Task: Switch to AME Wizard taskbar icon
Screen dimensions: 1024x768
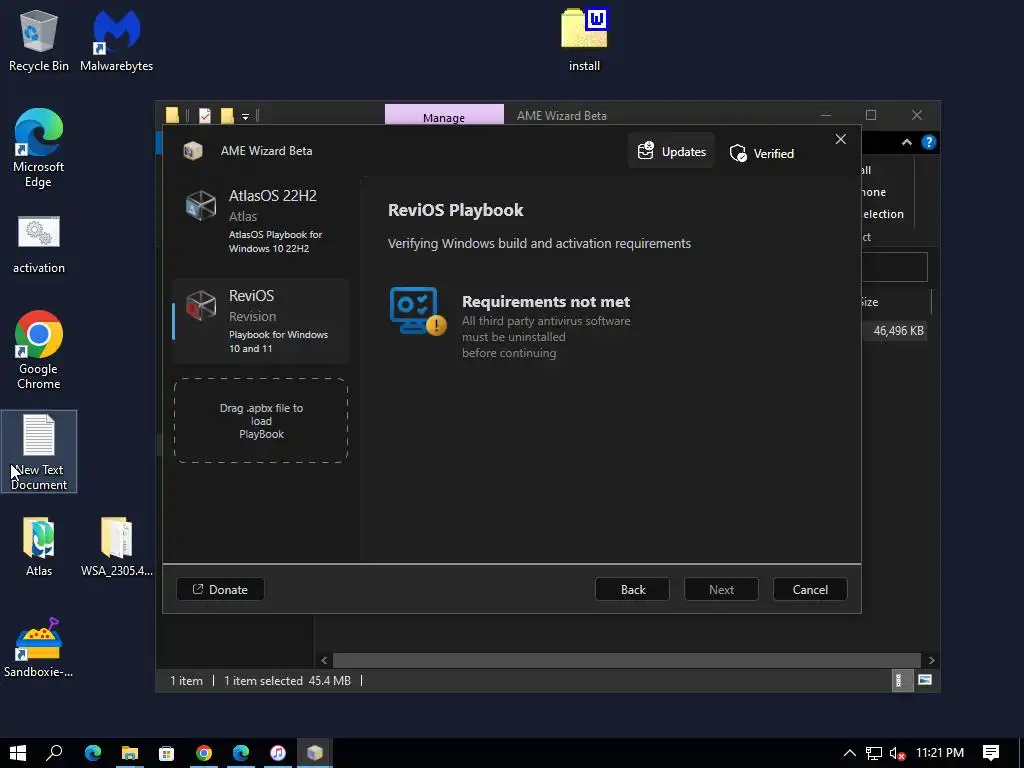Action: (315, 753)
